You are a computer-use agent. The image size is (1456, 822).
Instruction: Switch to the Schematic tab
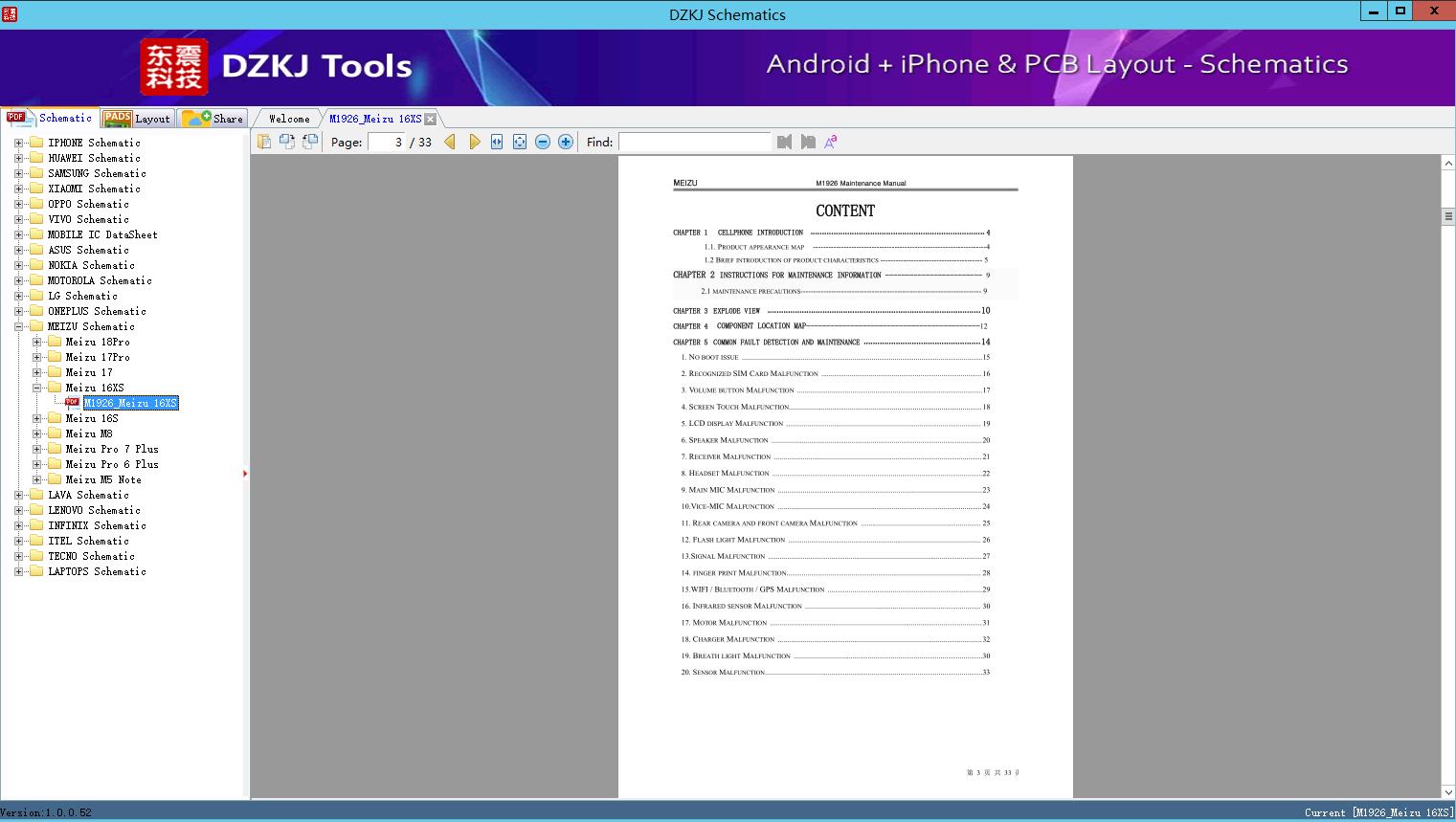(x=50, y=118)
